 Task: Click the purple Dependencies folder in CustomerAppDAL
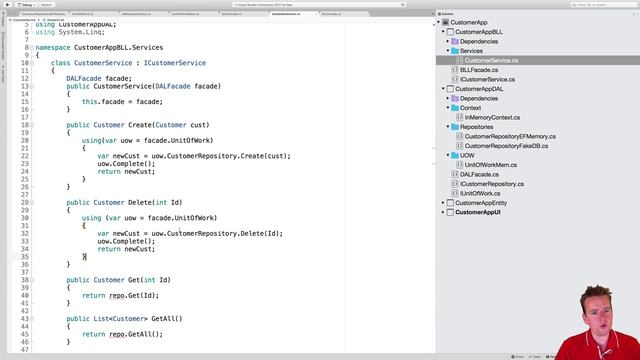click(x=455, y=98)
